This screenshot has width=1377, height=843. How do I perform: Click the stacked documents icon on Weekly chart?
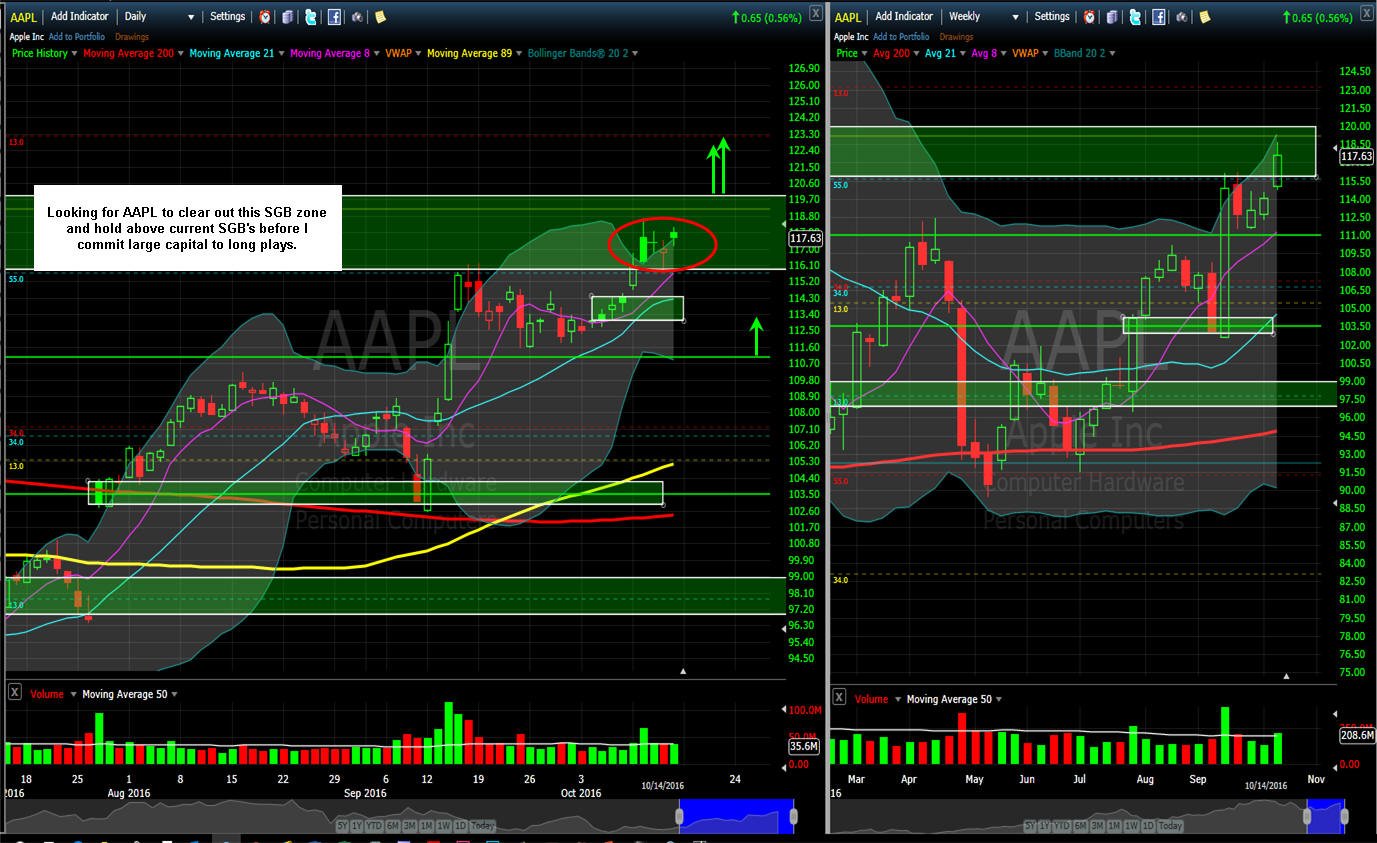point(1112,17)
